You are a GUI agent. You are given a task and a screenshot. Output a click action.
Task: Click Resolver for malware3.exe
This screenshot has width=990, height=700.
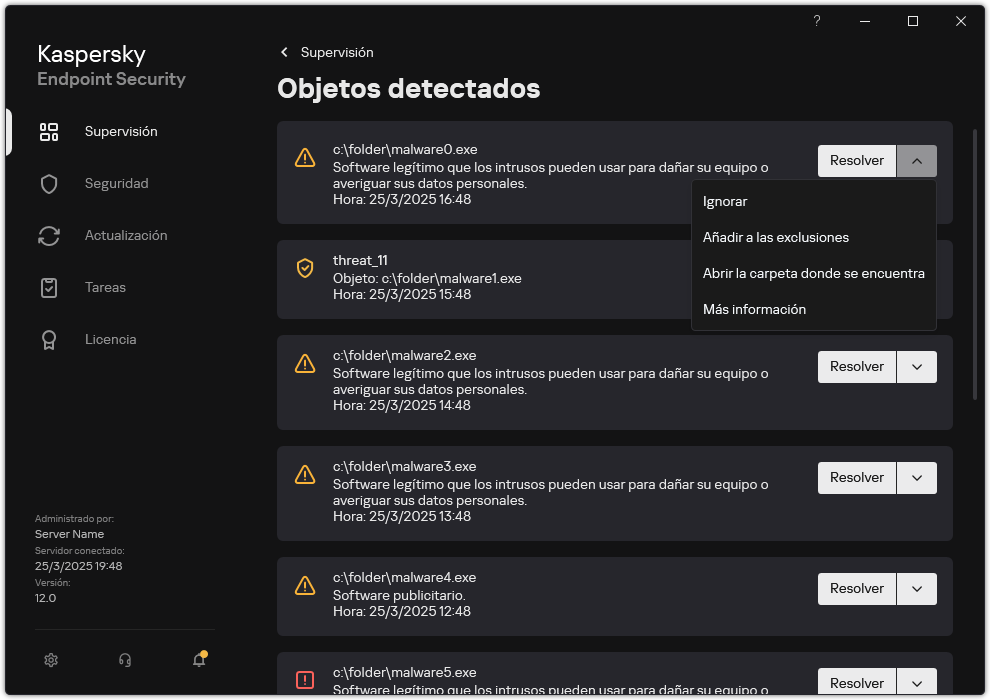(856, 477)
